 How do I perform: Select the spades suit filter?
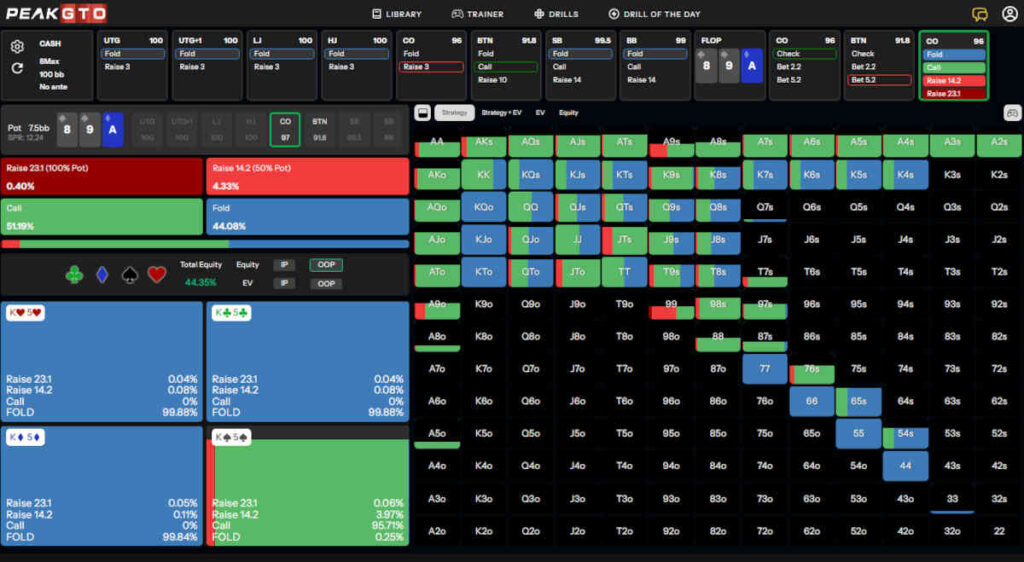coord(129,275)
